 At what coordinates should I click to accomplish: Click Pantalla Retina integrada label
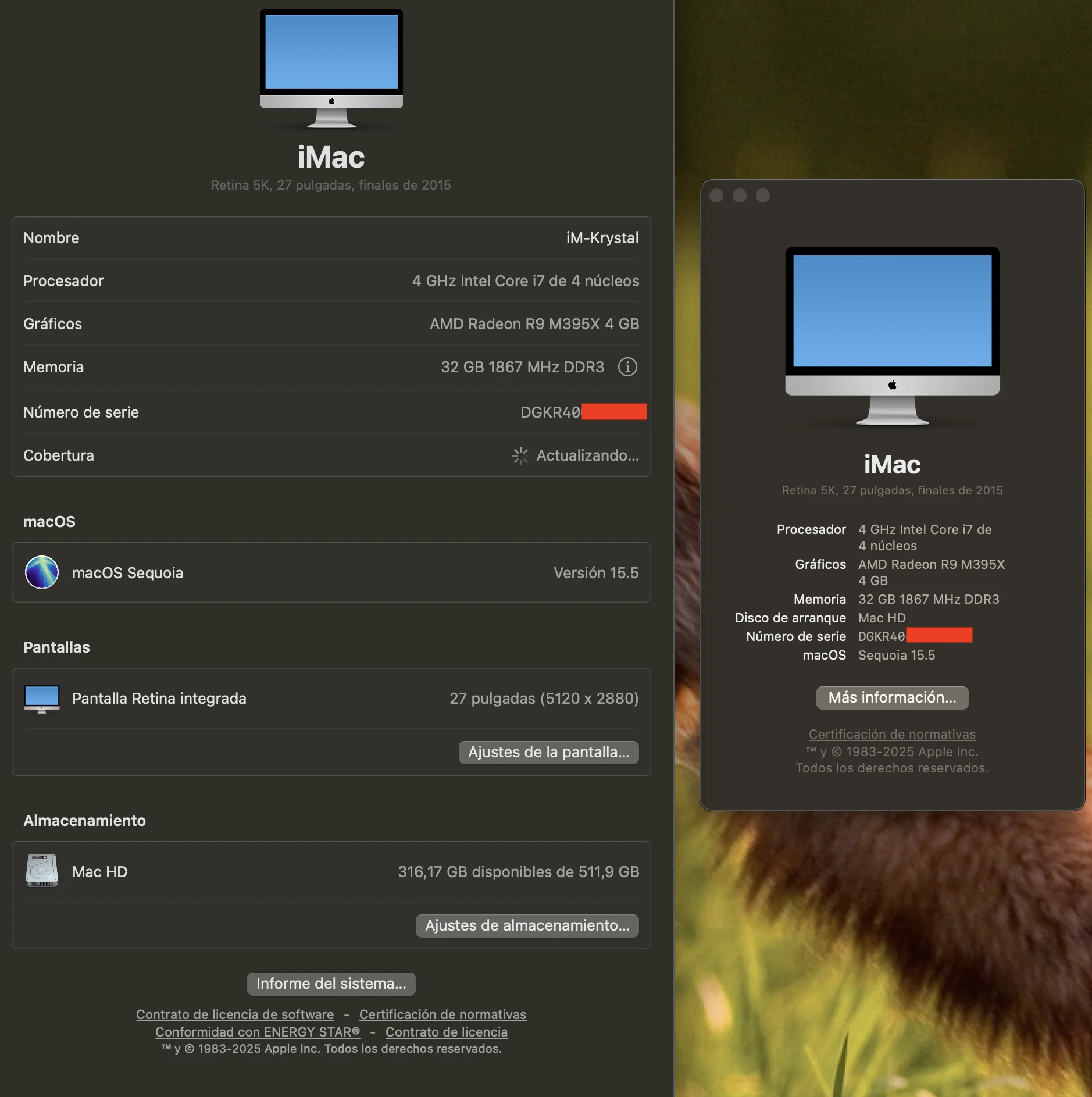159,699
